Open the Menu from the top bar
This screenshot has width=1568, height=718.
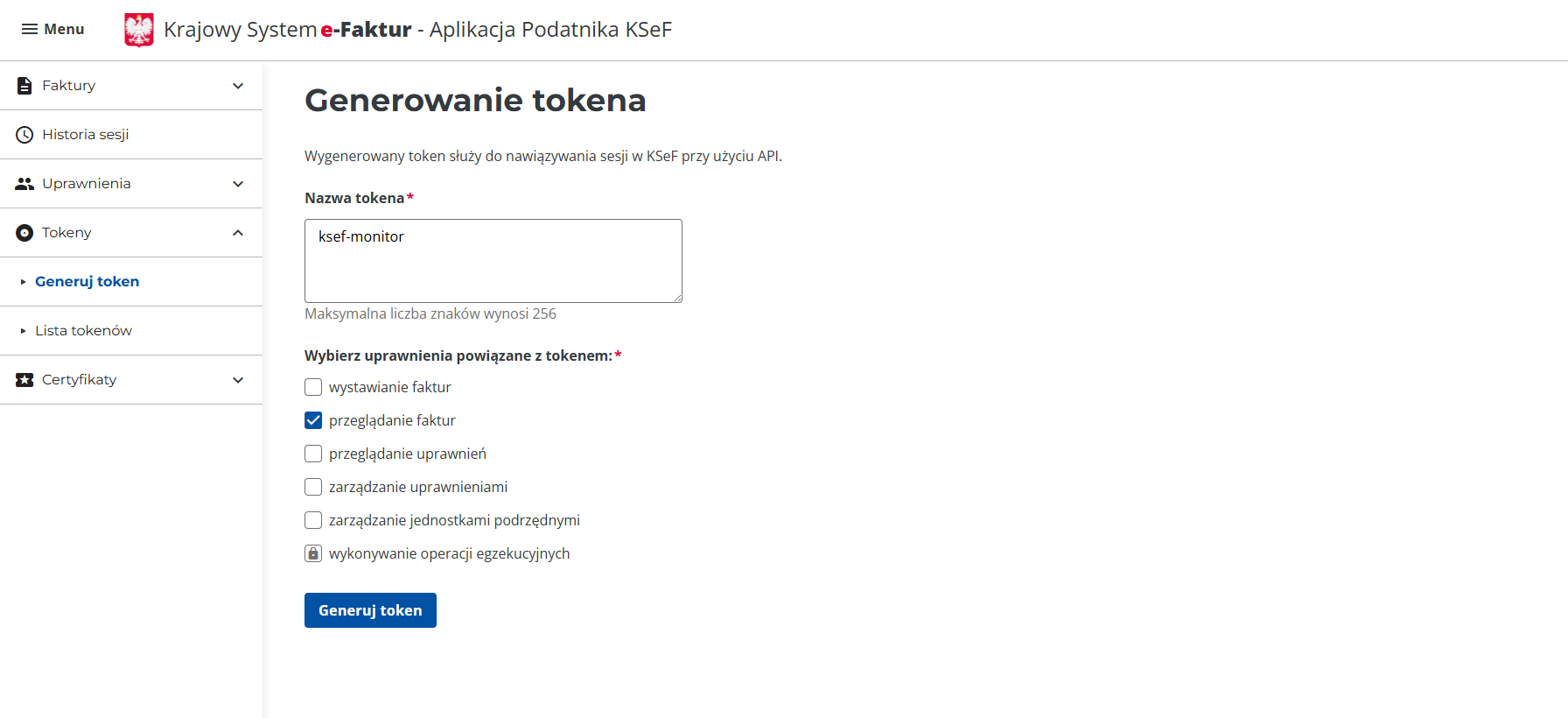pyautogui.click(x=52, y=29)
